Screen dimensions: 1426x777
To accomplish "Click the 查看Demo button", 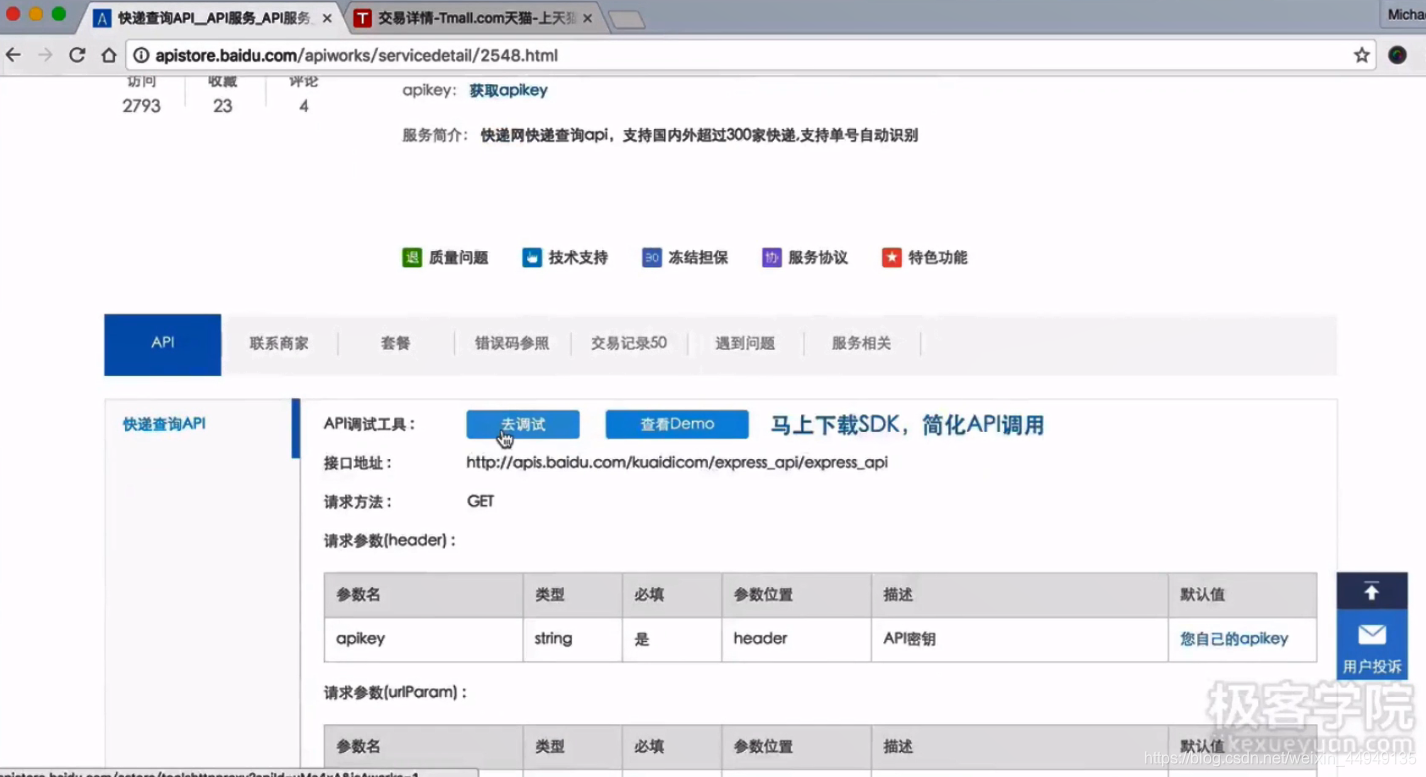I will coord(677,424).
